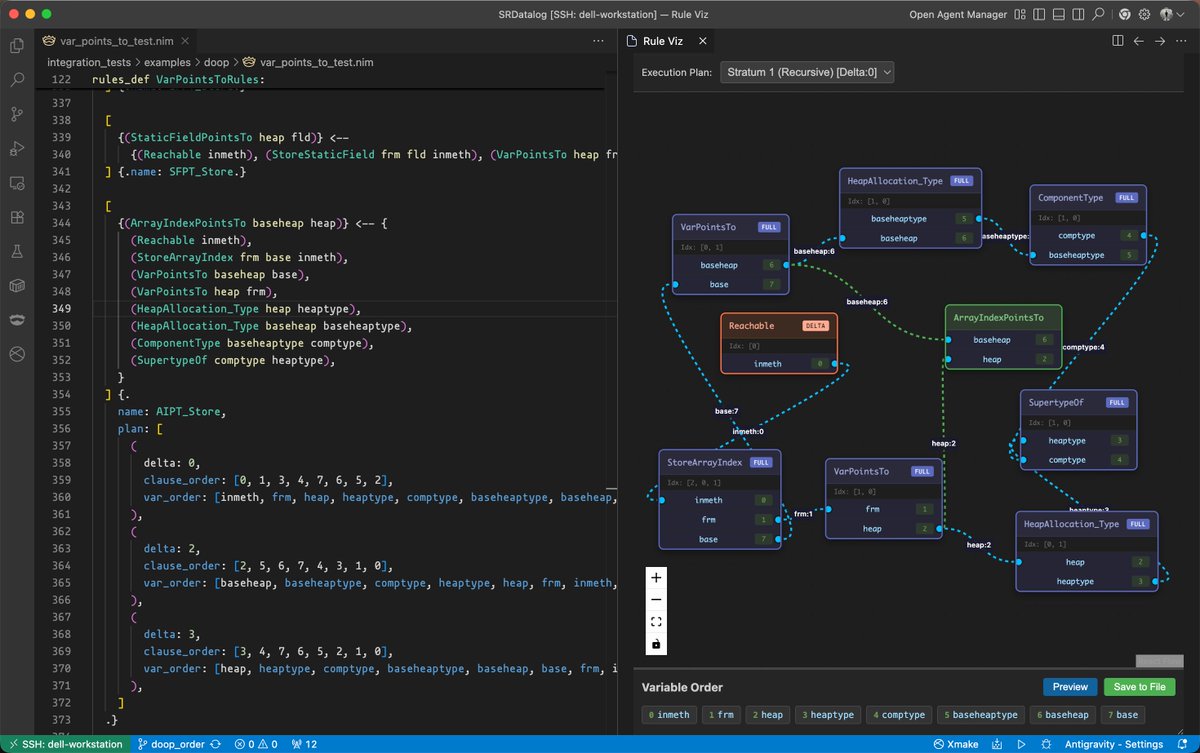Open the Explorer view in activity bar

(16, 45)
